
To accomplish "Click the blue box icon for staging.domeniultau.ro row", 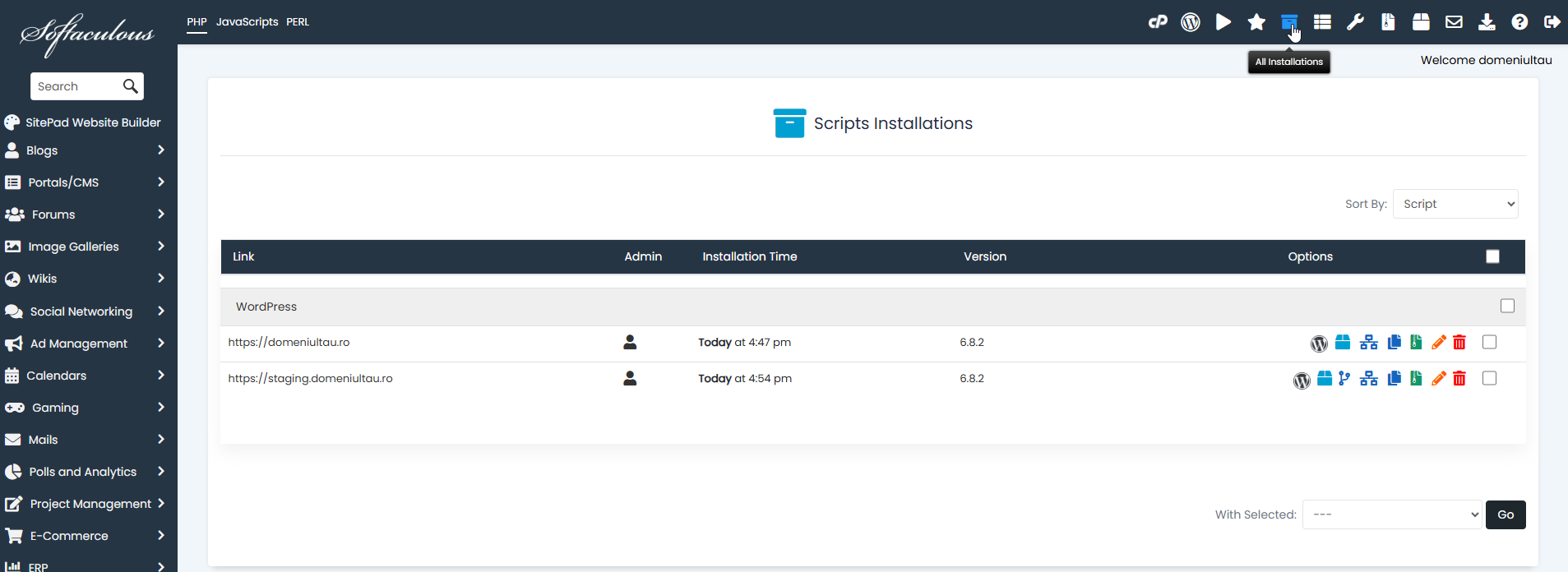I will 1325,378.
